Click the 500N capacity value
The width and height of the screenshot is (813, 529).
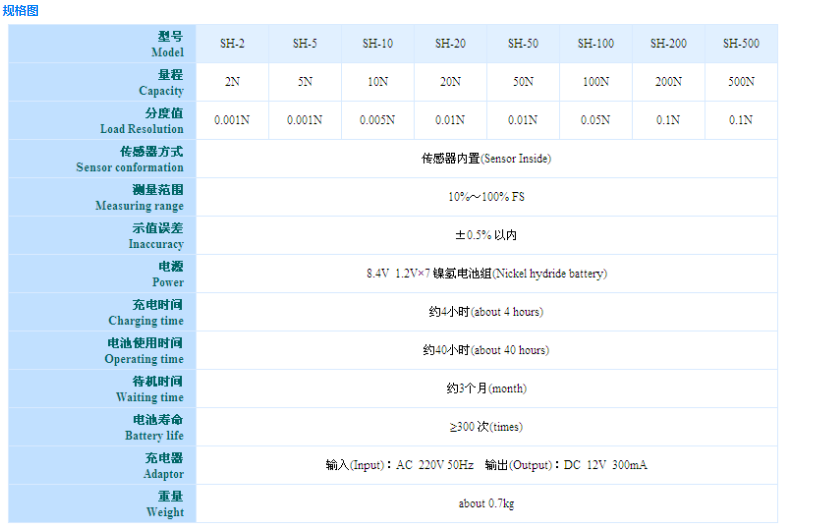tap(741, 82)
